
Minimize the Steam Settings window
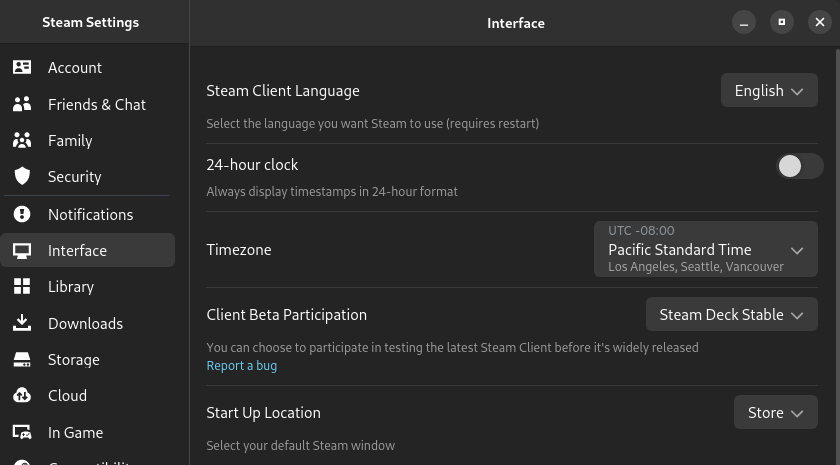743,22
